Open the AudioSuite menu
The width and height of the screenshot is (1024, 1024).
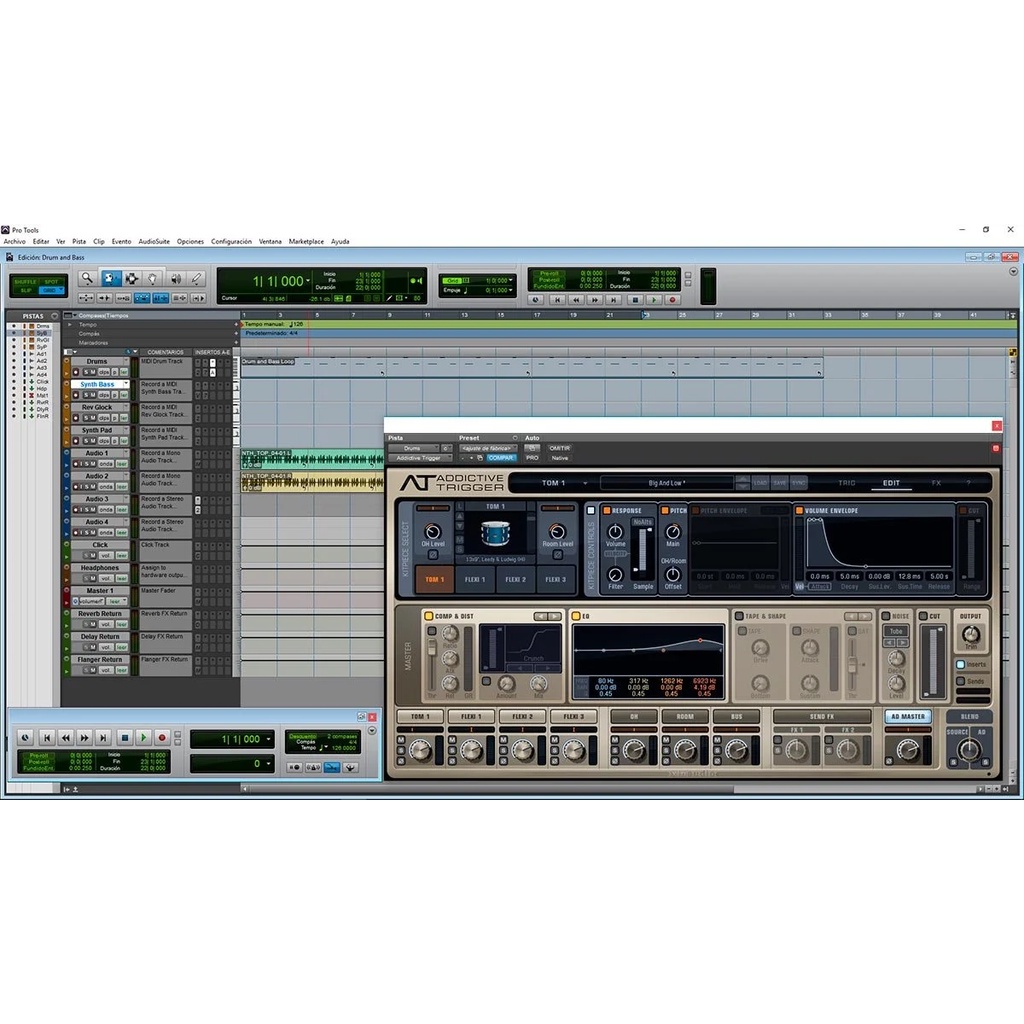(x=154, y=241)
